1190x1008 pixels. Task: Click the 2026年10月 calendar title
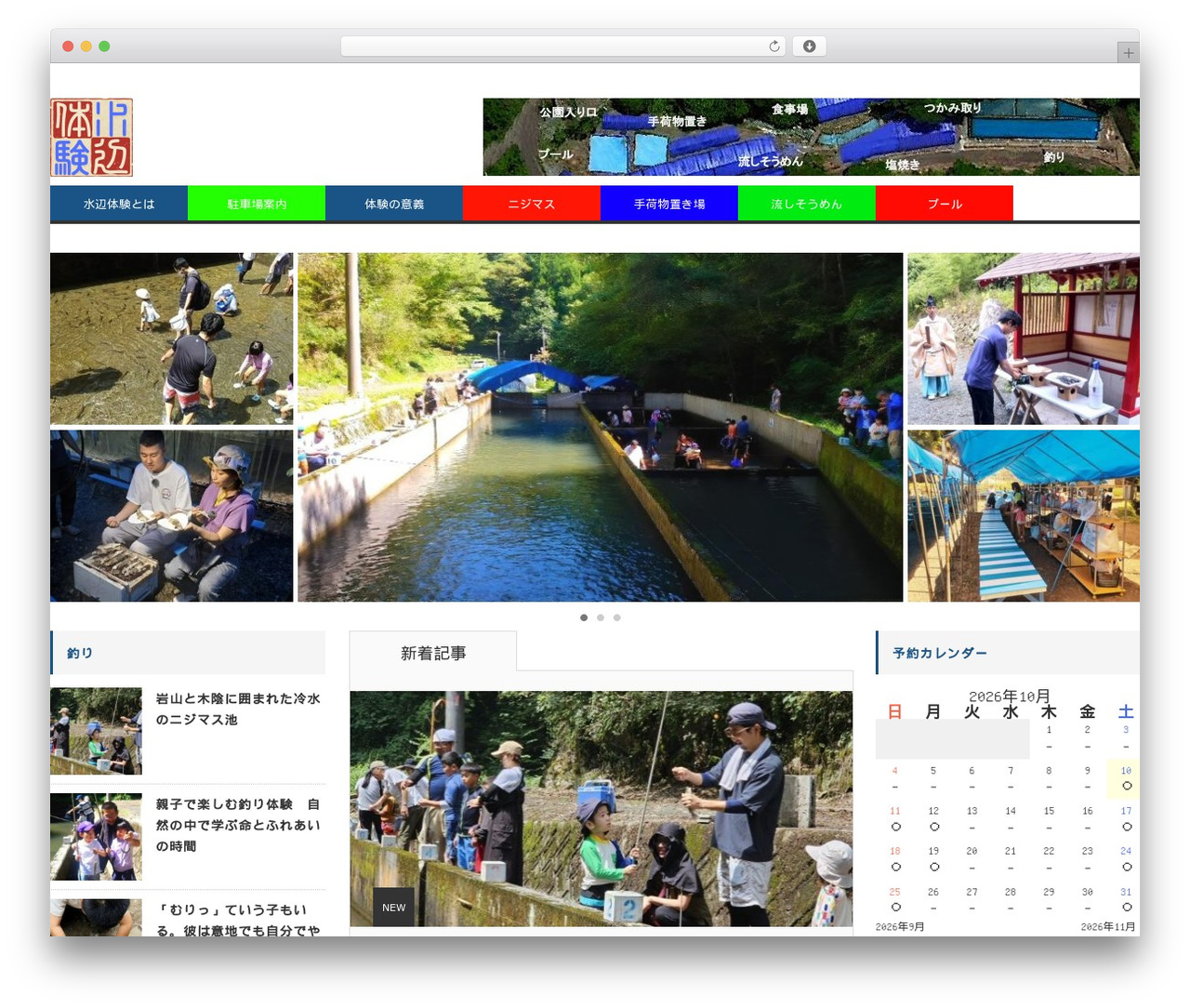(x=1010, y=696)
